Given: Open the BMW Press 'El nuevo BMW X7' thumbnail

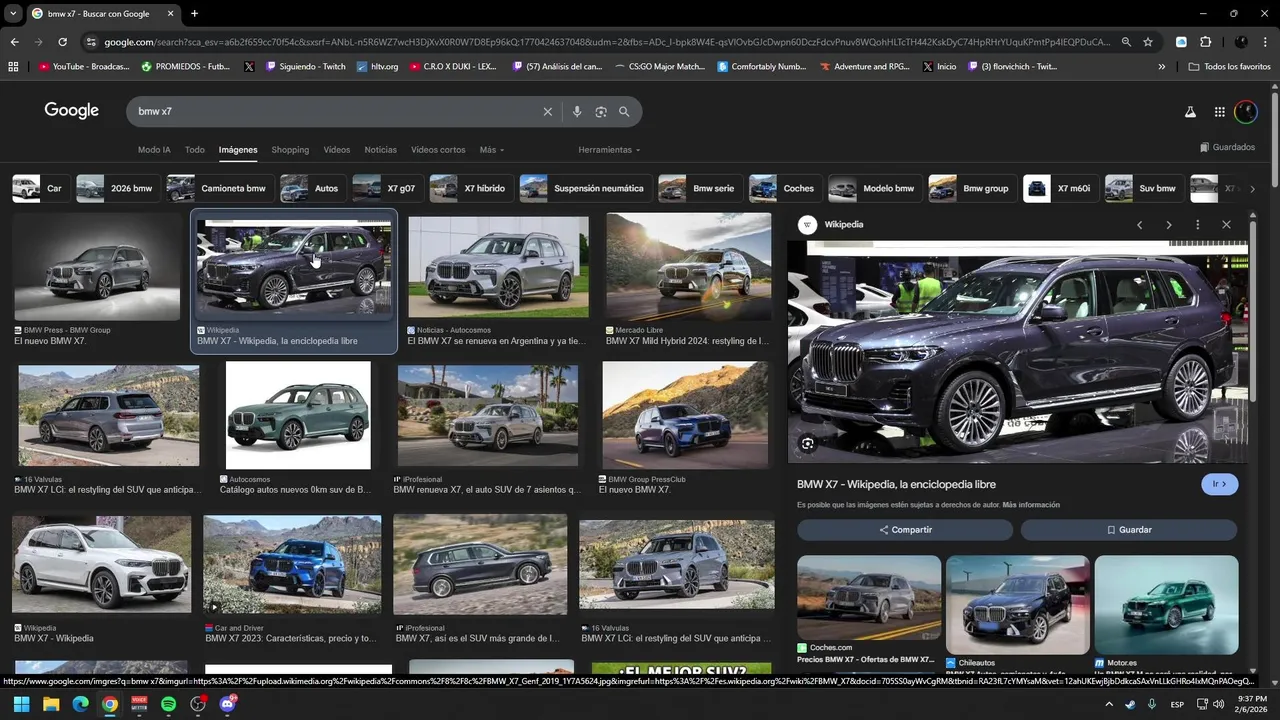Looking at the screenshot, I should [x=97, y=266].
